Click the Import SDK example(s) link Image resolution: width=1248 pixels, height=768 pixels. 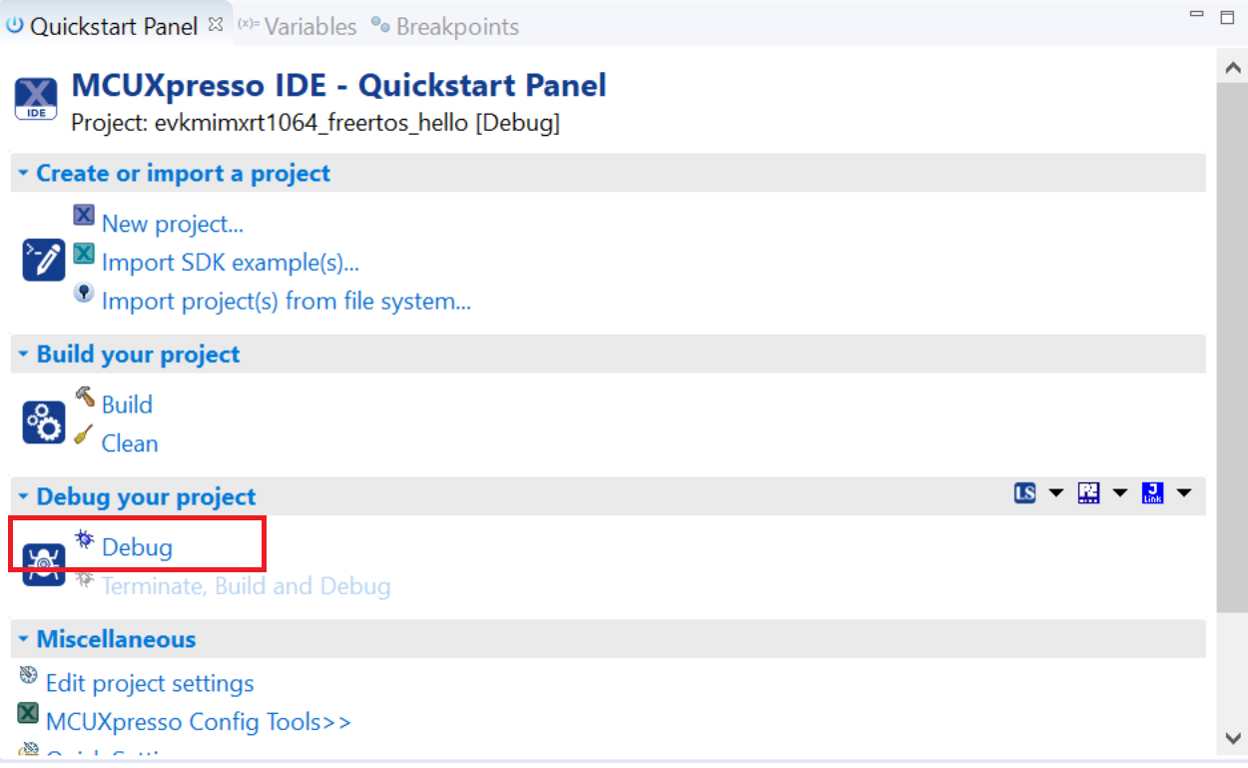(x=230, y=263)
